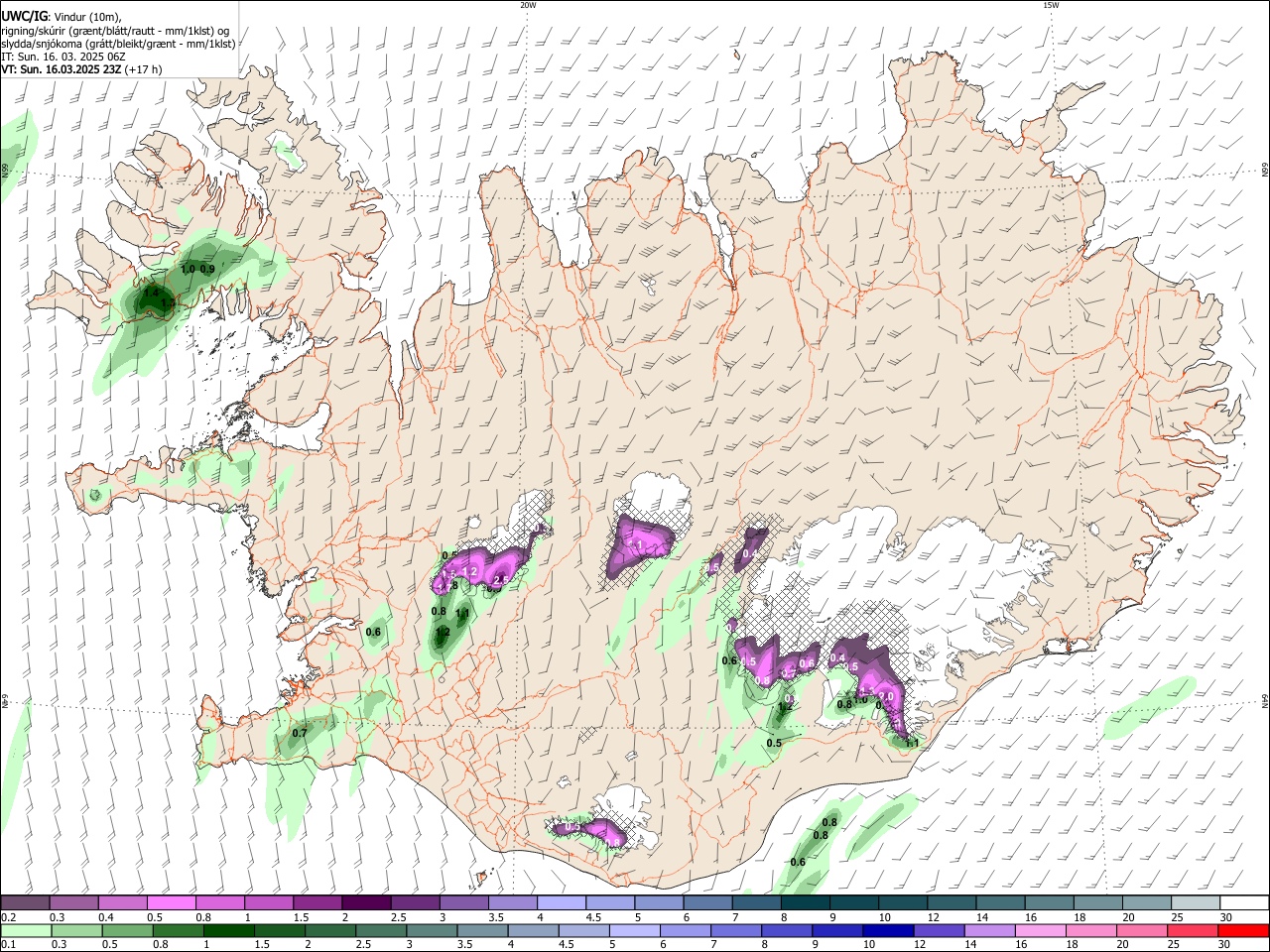
Task: Click the '(+17 h)' forecast offset
Action: tap(144, 69)
